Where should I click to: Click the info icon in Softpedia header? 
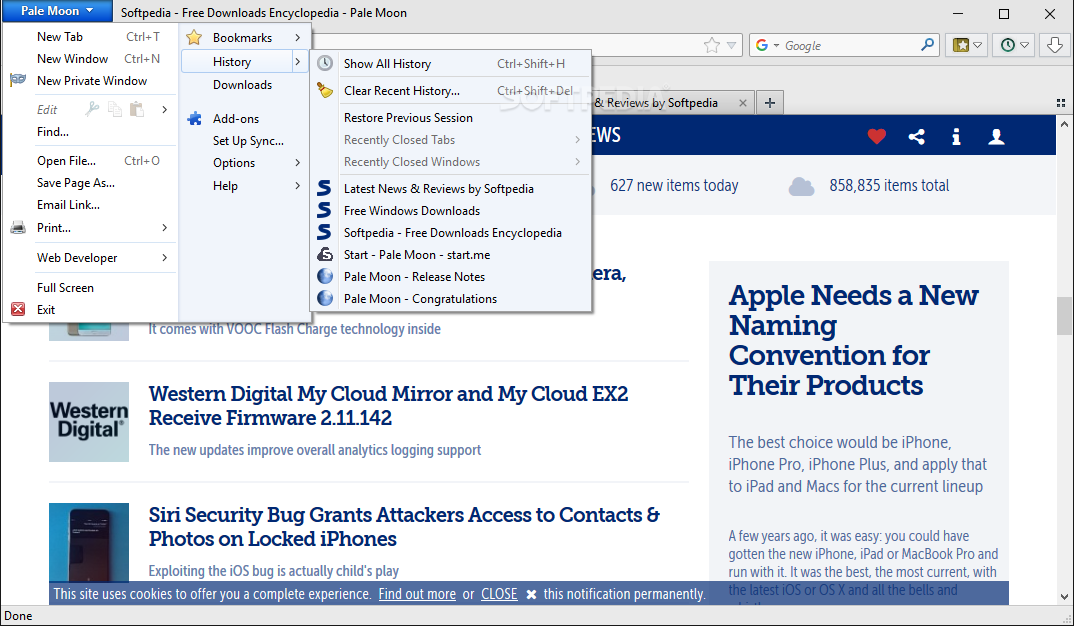(956, 136)
